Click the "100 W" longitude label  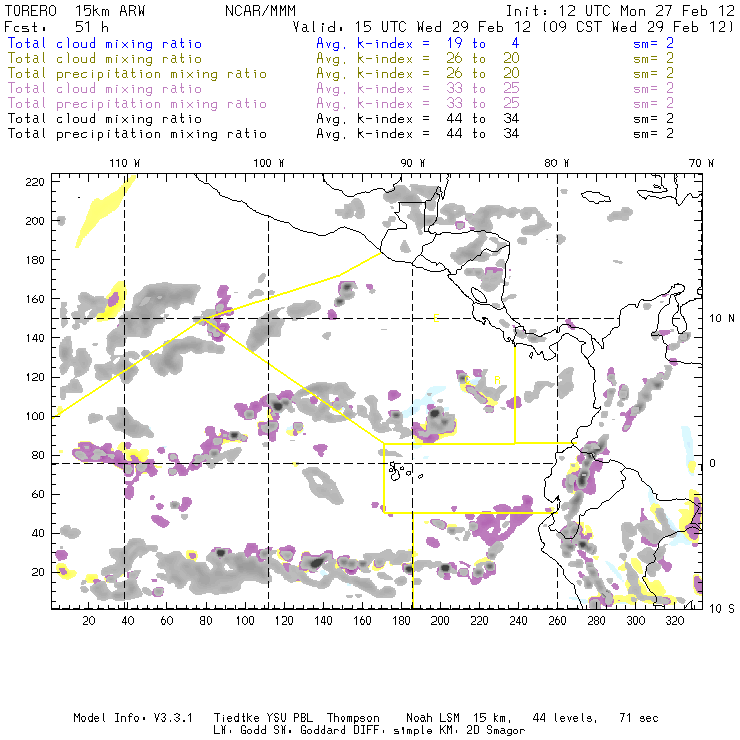point(269,163)
